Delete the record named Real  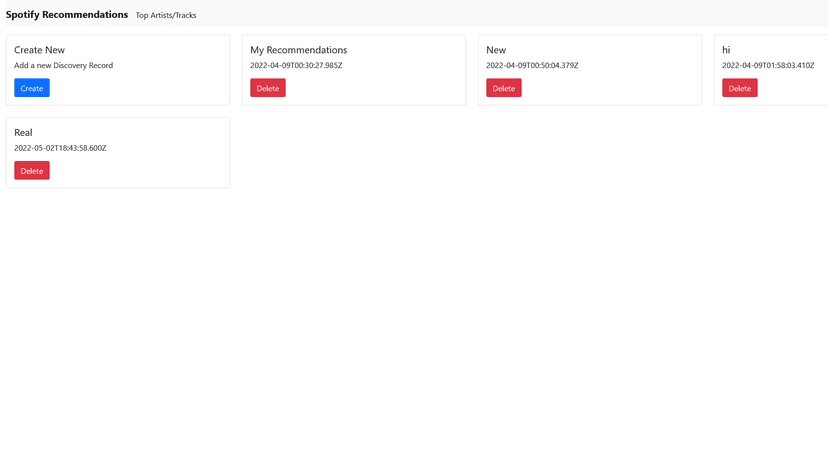(x=32, y=171)
